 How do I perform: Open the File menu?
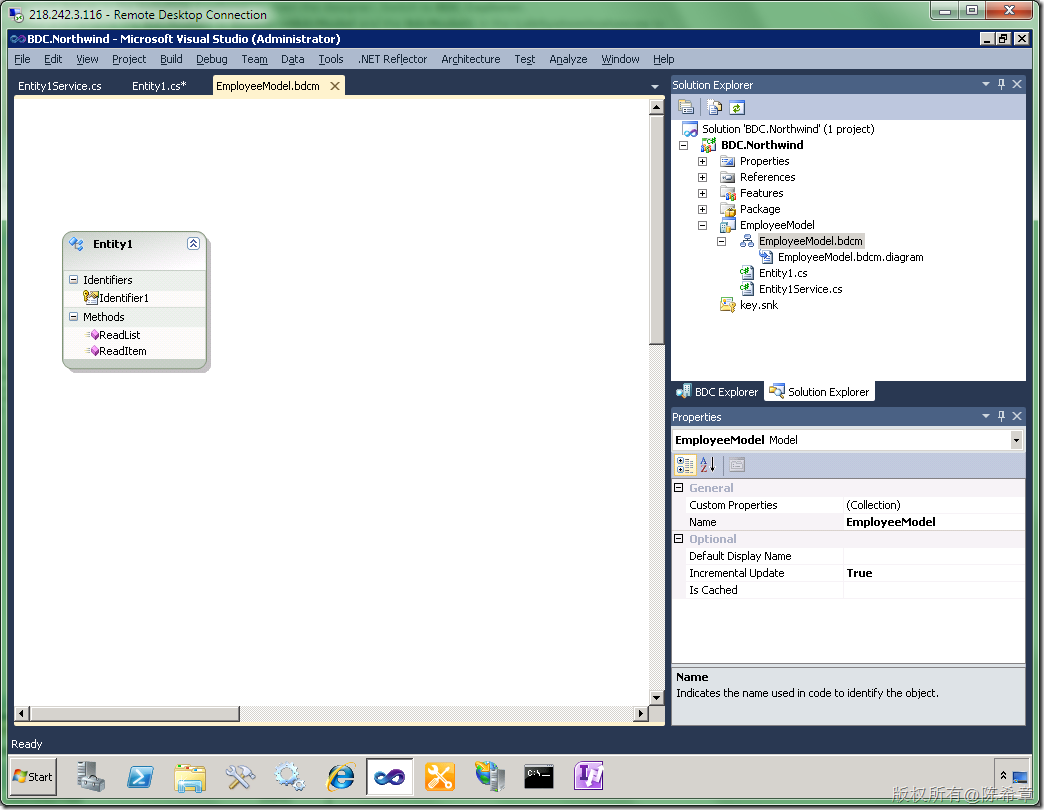tap(22, 59)
